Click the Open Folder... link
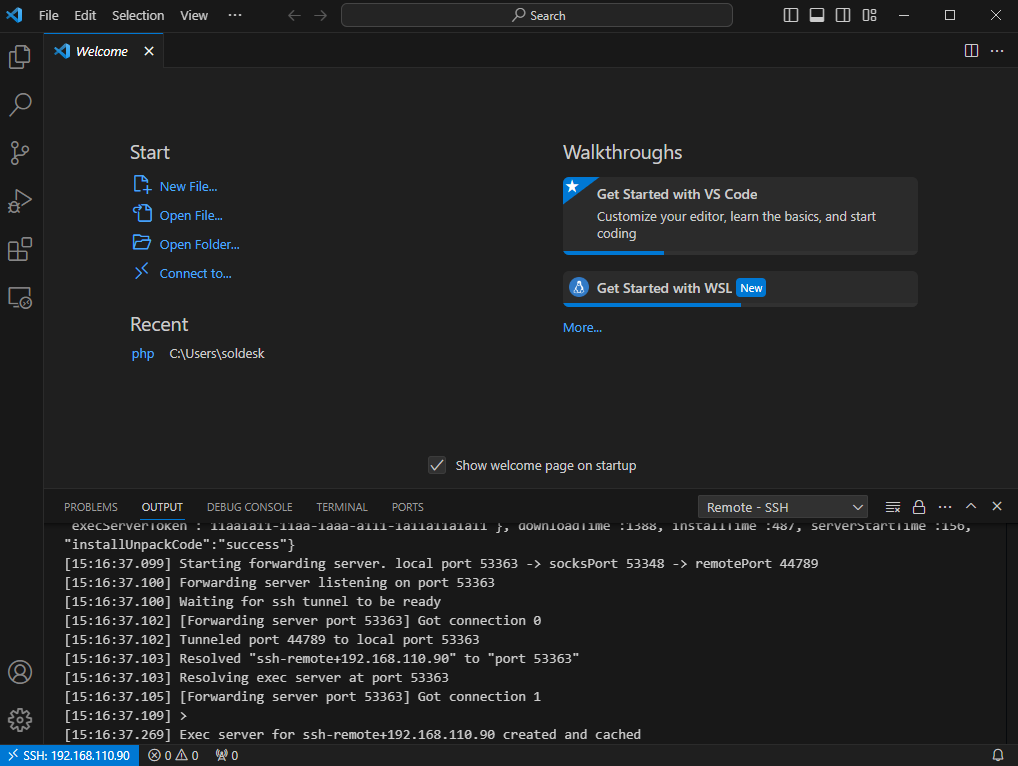1018x766 pixels. [199, 245]
